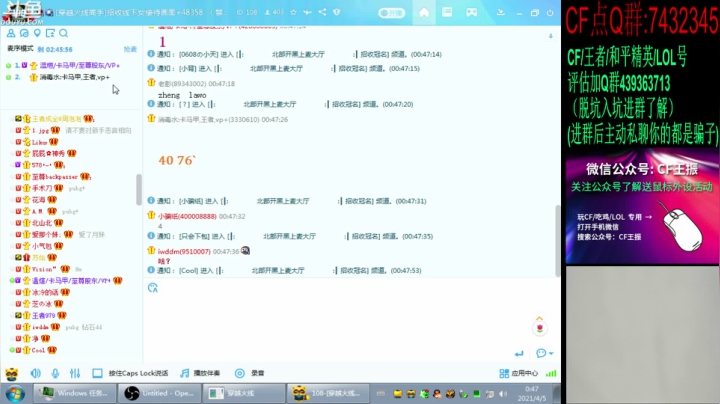
Task: Click the download tray icon in title bar
Action: [501, 12]
